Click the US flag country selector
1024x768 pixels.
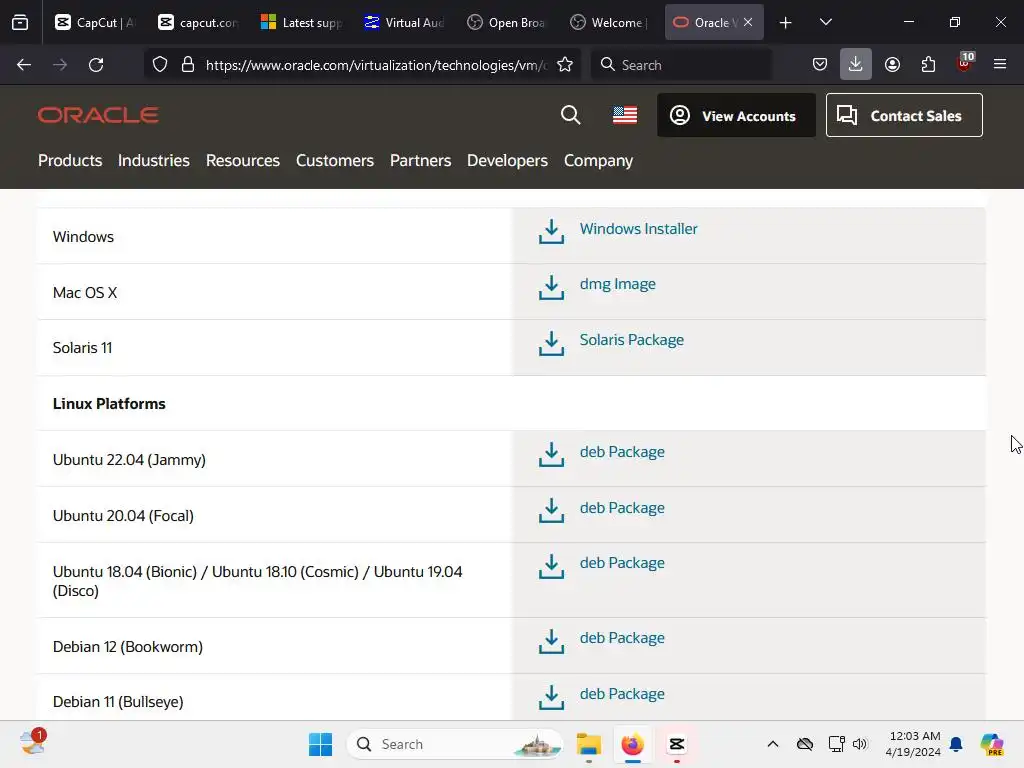click(625, 115)
